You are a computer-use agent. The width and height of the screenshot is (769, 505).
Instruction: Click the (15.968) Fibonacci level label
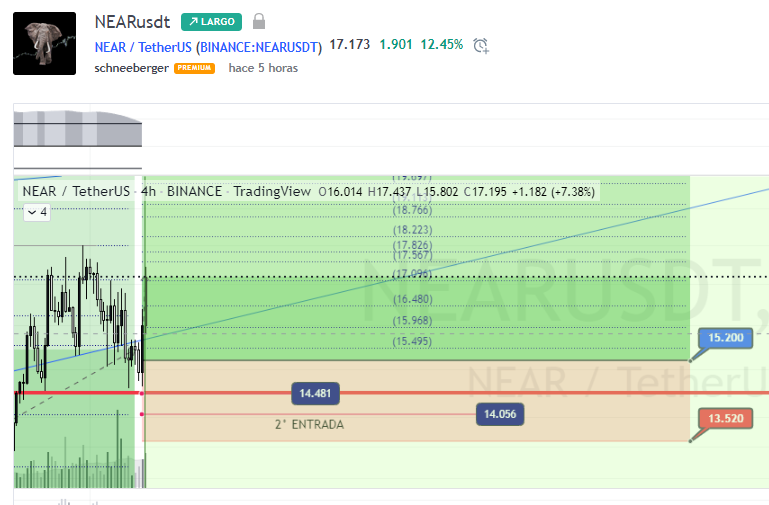[412, 321]
